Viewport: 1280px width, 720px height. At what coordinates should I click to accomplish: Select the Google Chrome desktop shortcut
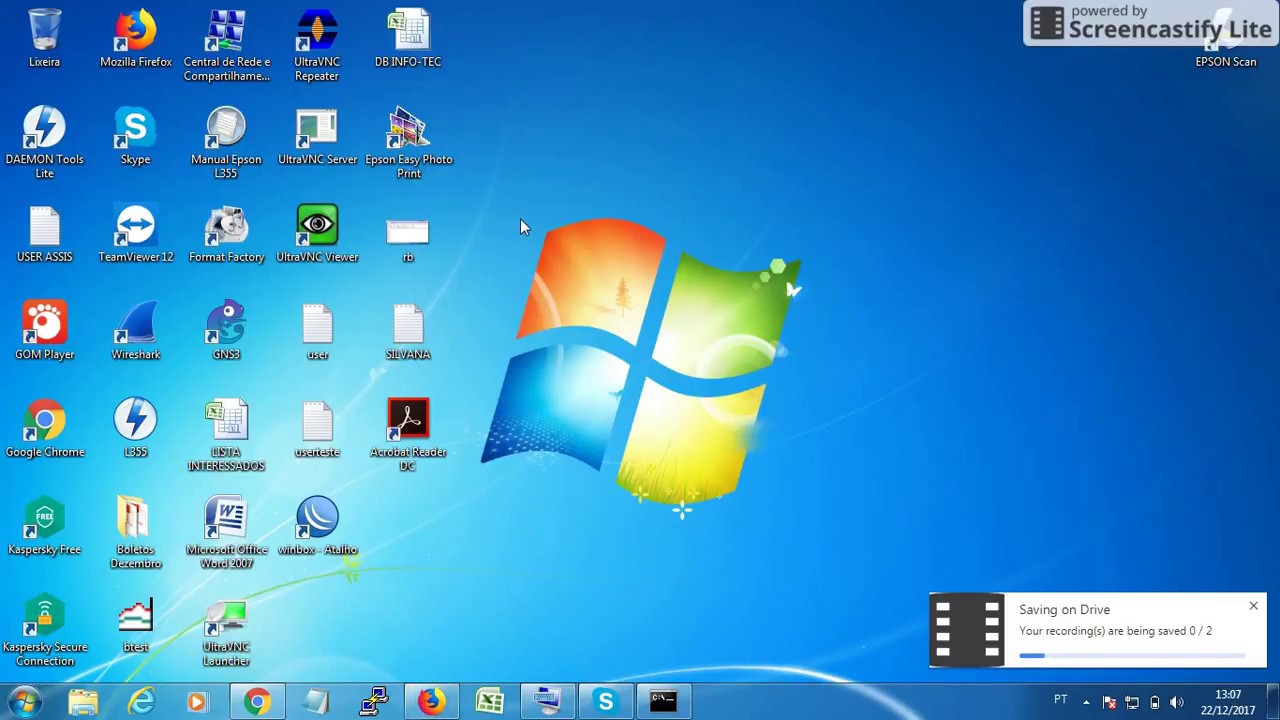coord(44,429)
